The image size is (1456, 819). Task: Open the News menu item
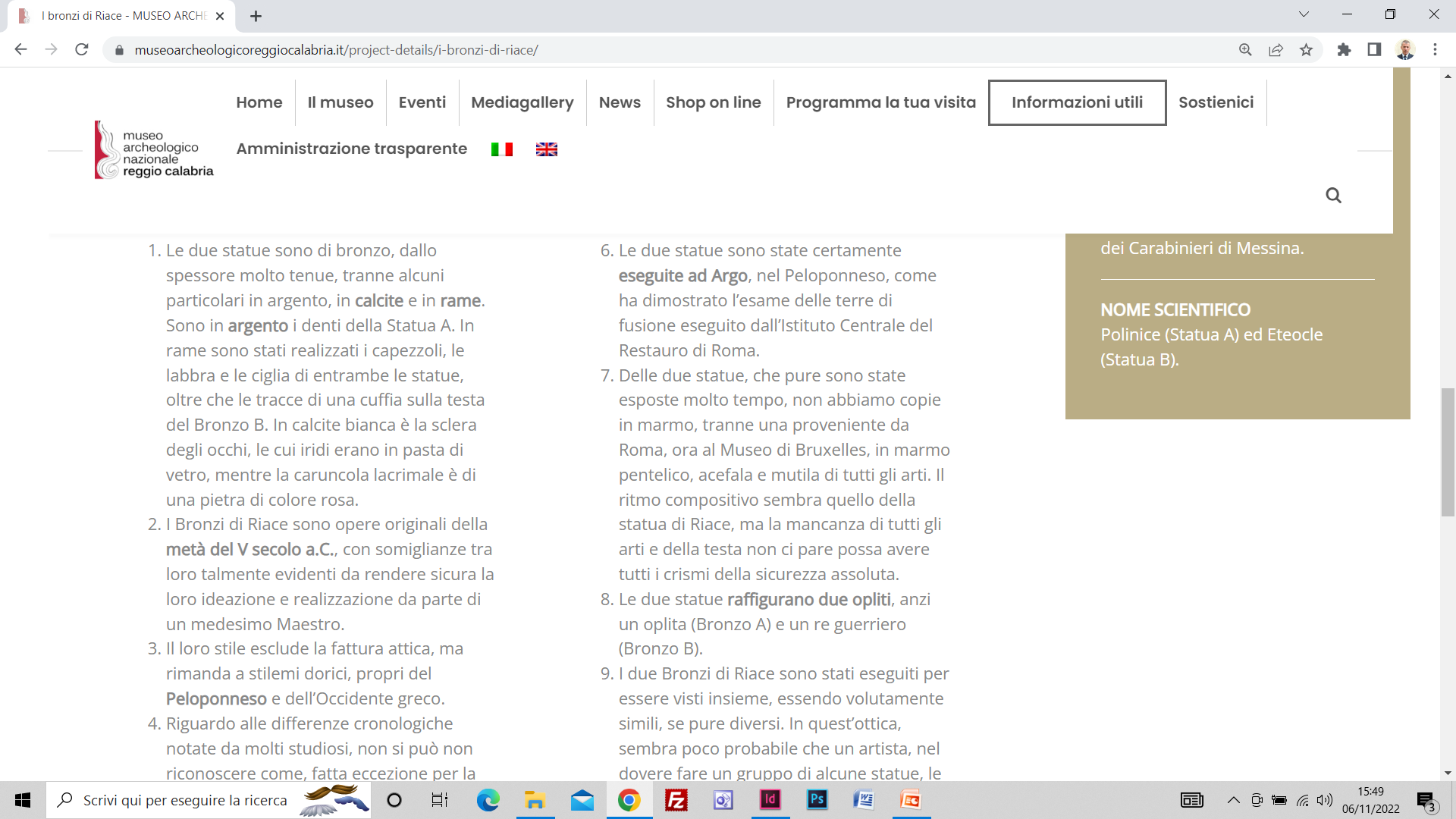point(620,102)
